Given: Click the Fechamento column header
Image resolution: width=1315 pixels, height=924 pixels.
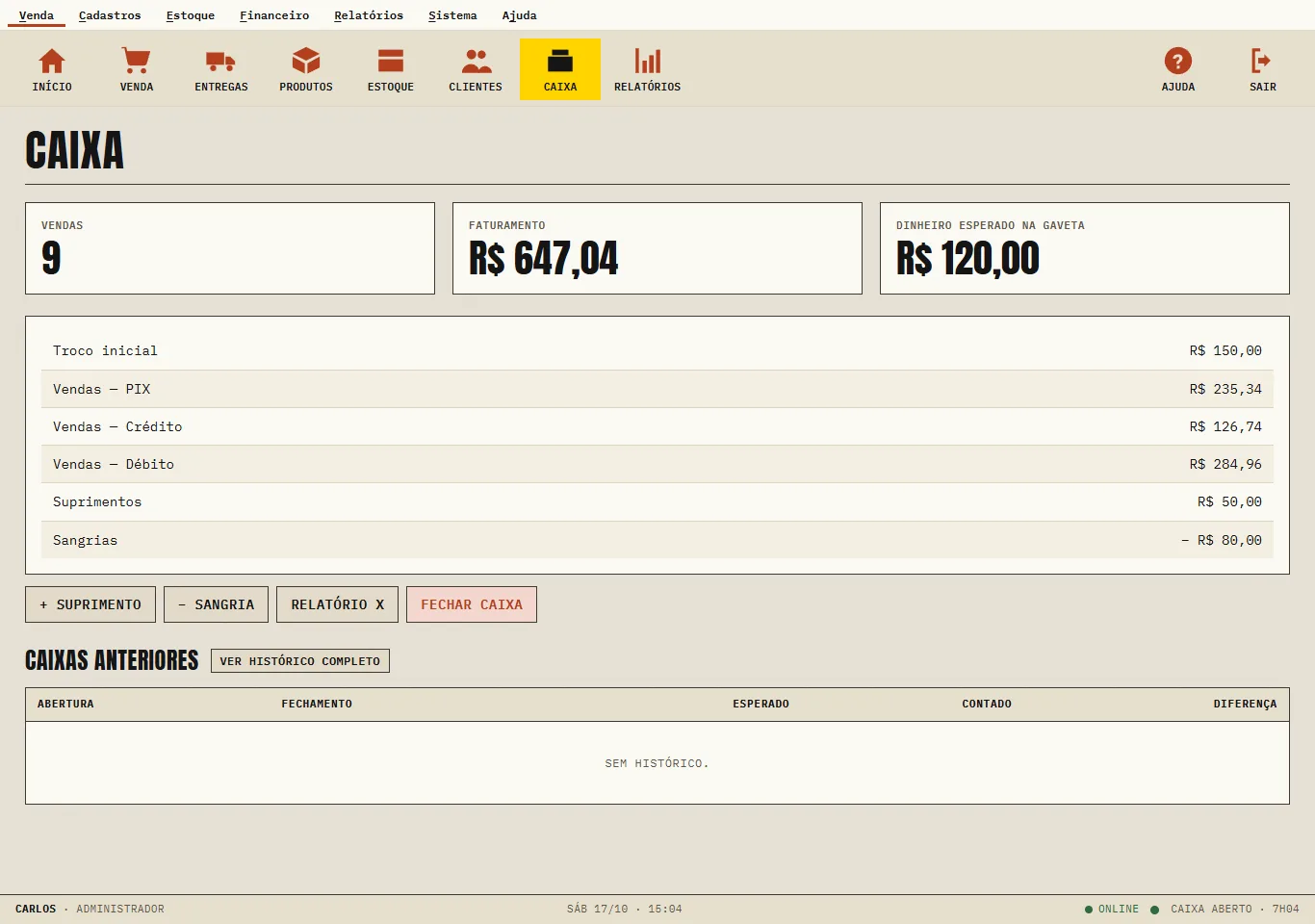Looking at the screenshot, I should pos(317,705).
